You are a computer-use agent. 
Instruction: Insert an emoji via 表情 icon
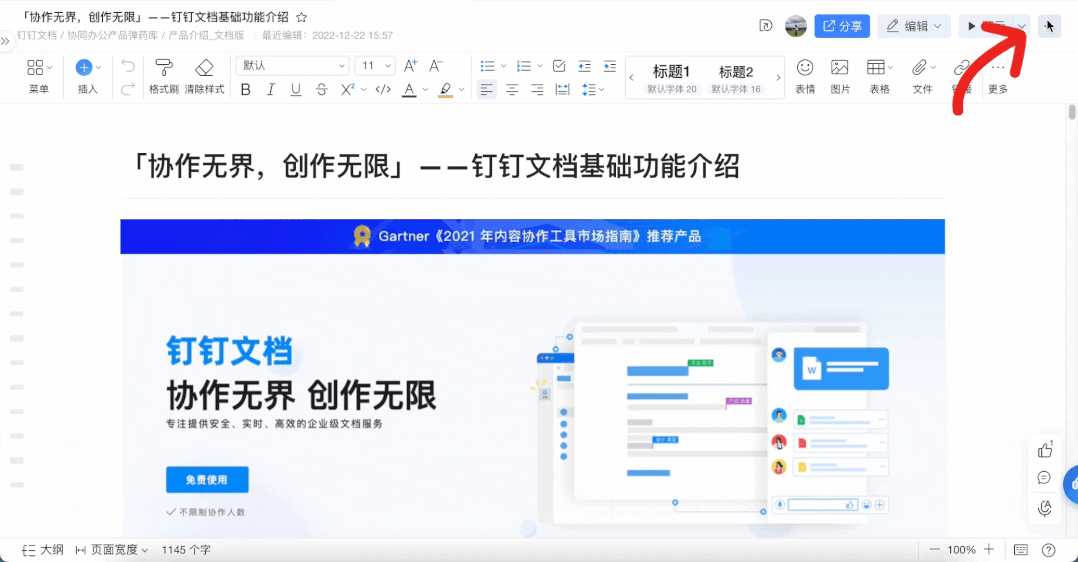805,68
